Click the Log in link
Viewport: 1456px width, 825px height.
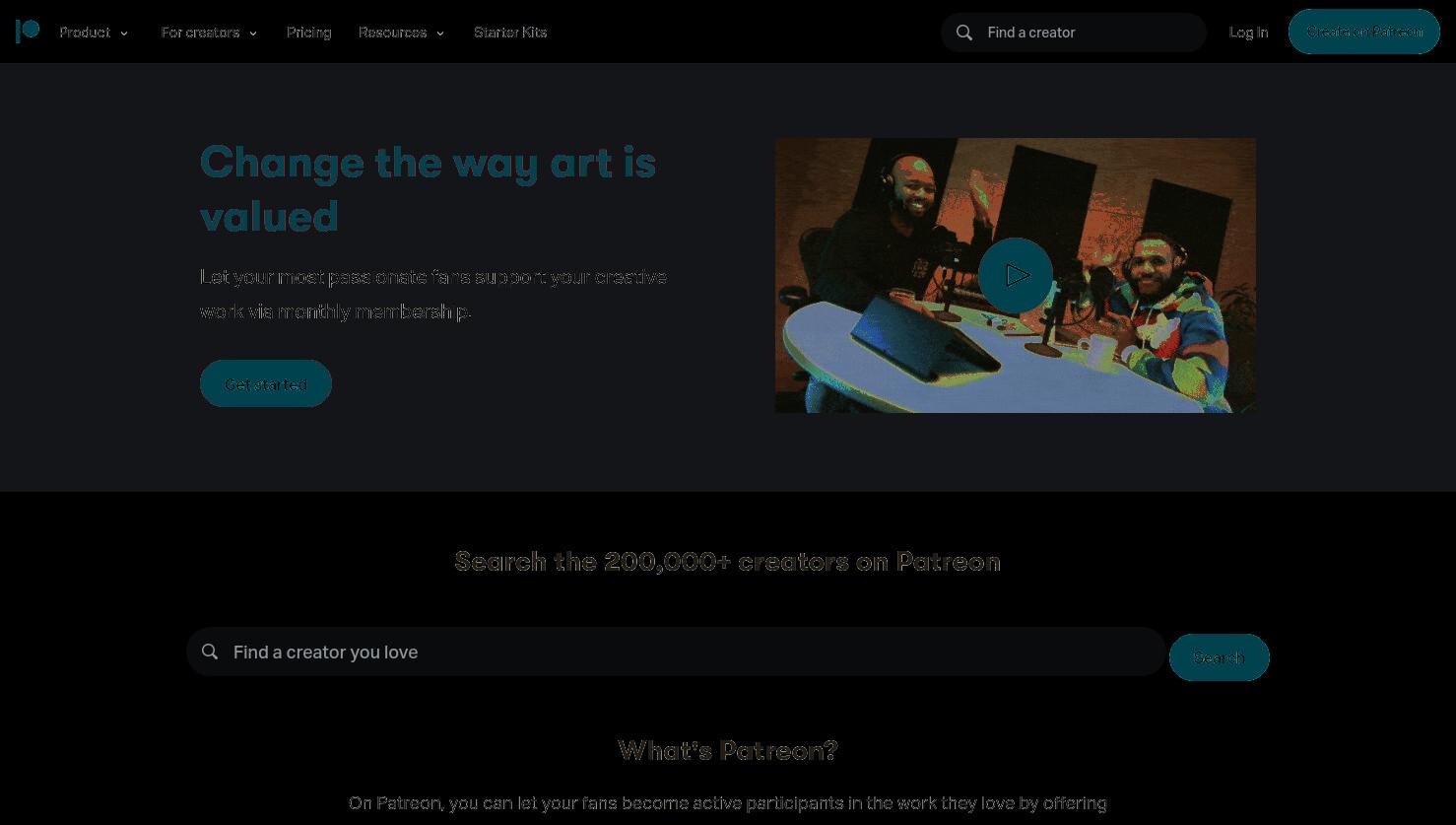point(1248,33)
